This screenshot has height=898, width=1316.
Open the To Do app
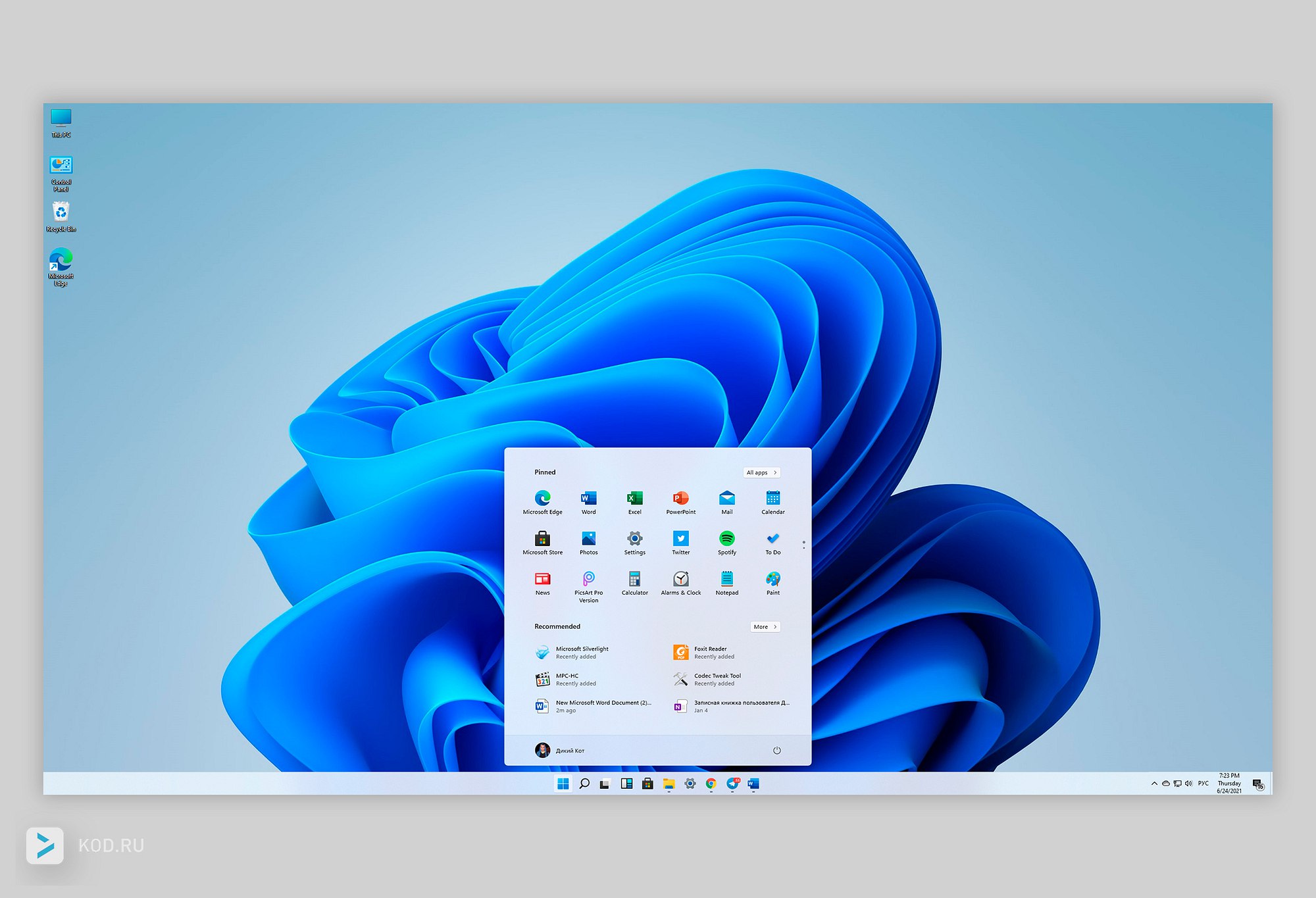click(x=772, y=543)
